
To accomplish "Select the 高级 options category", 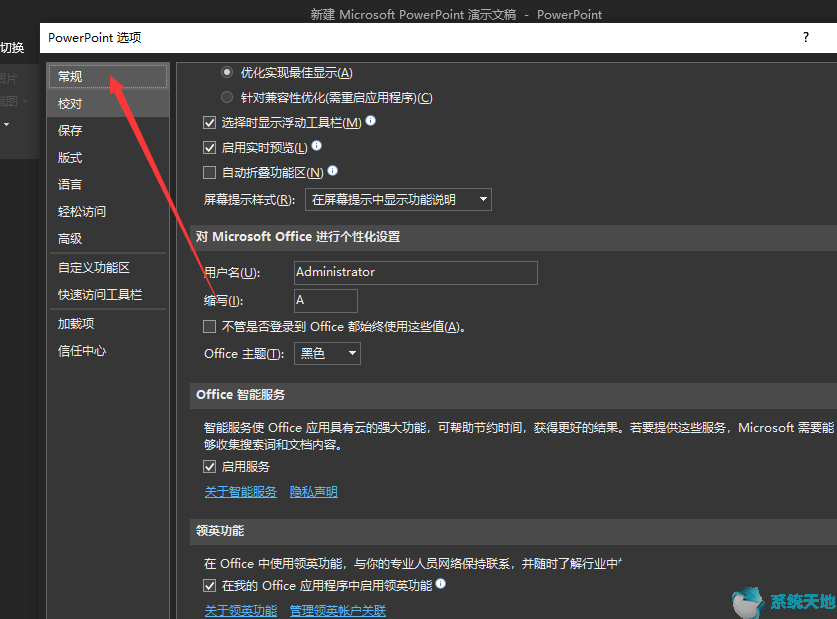I will (108, 239).
